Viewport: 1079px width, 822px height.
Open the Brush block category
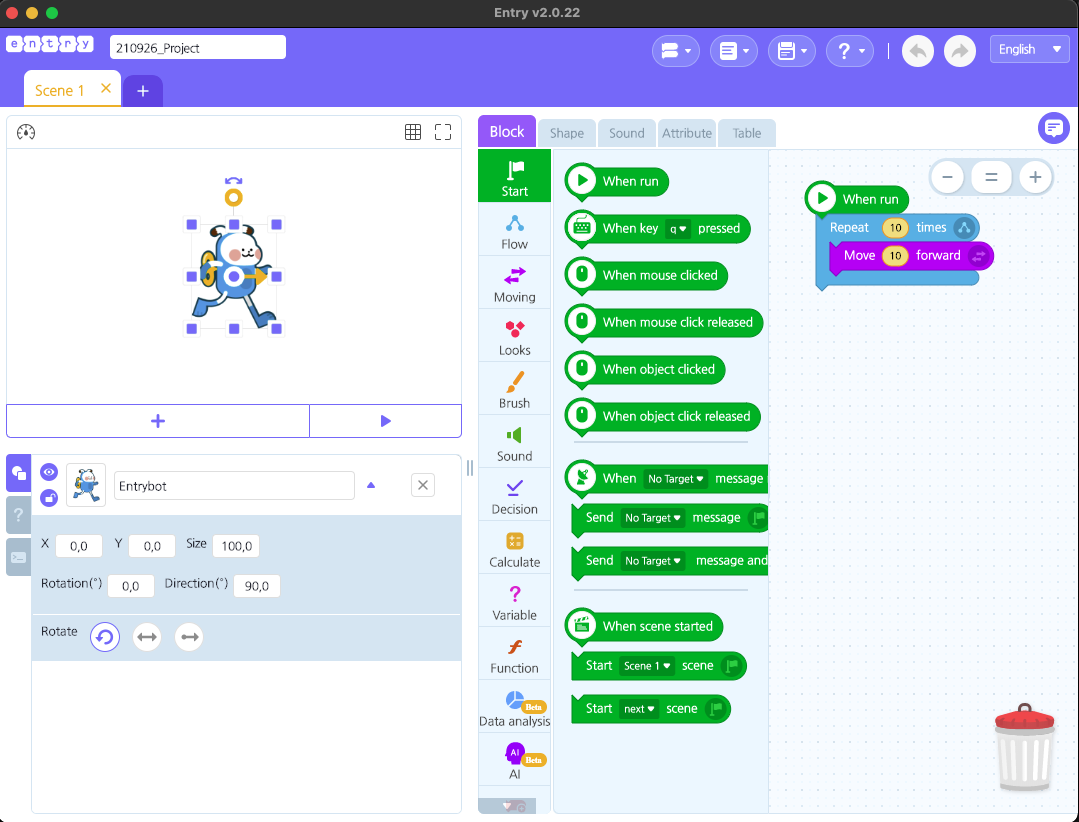[x=514, y=389]
